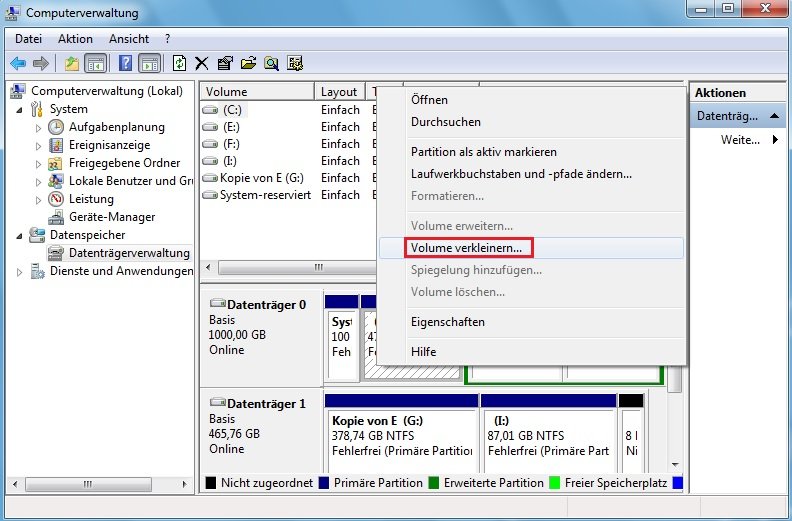
Task: Click the blue Back arrow in toolbar
Action: 18,64
